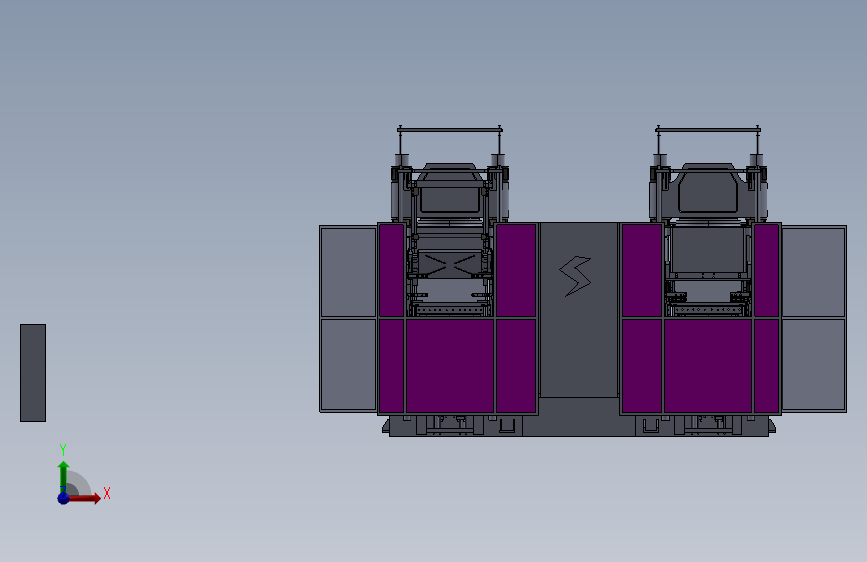Select the upper gray panel on the right end
867x562 pixels.
click(813, 272)
